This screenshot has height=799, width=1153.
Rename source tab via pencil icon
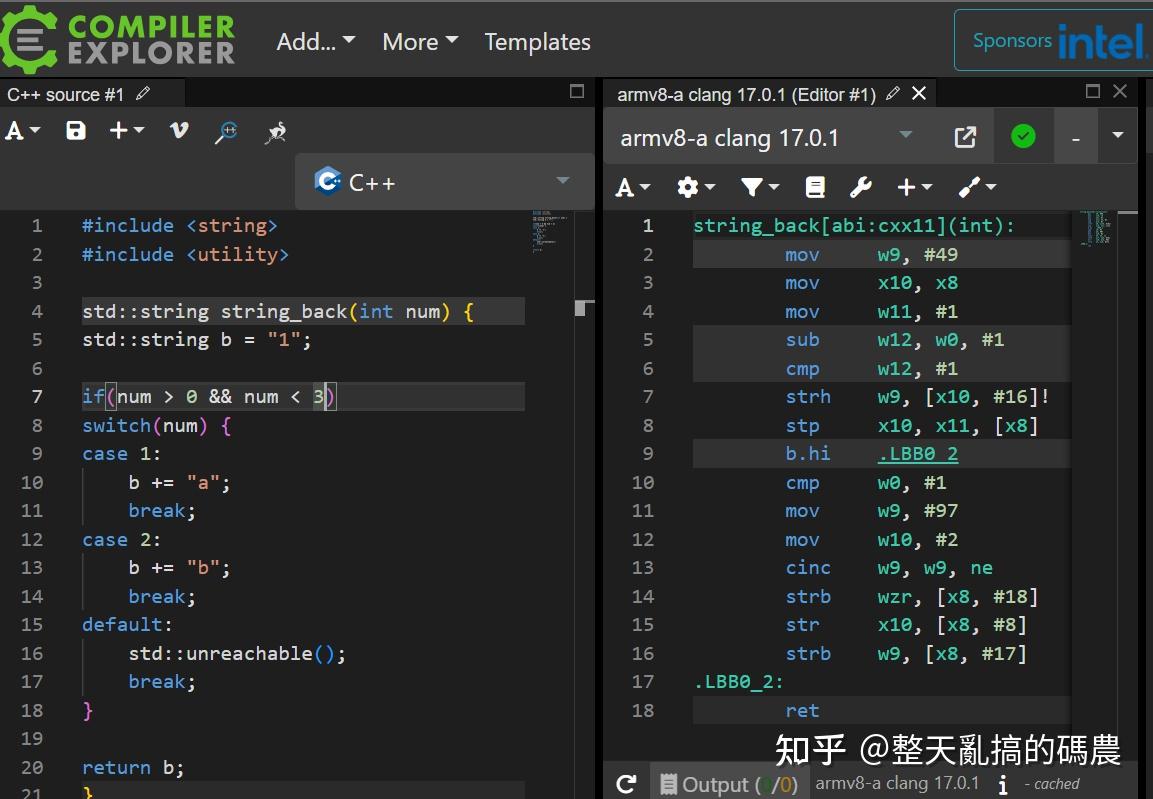point(143,93)
